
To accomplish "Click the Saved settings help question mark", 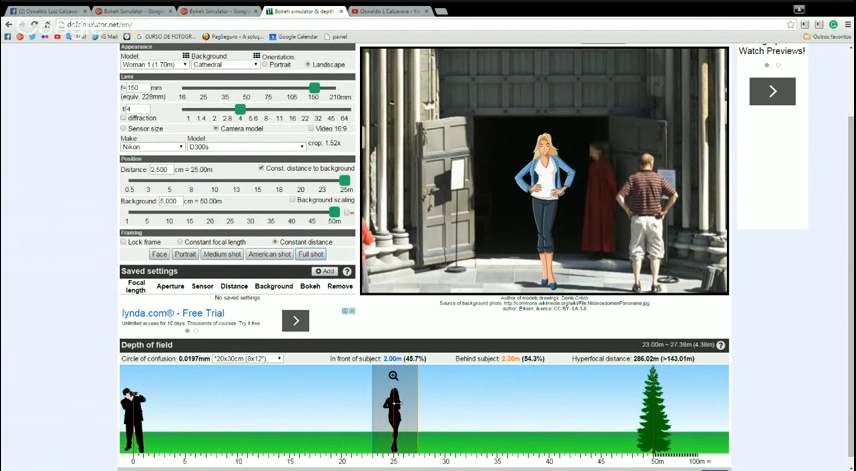I will point(347,271).
